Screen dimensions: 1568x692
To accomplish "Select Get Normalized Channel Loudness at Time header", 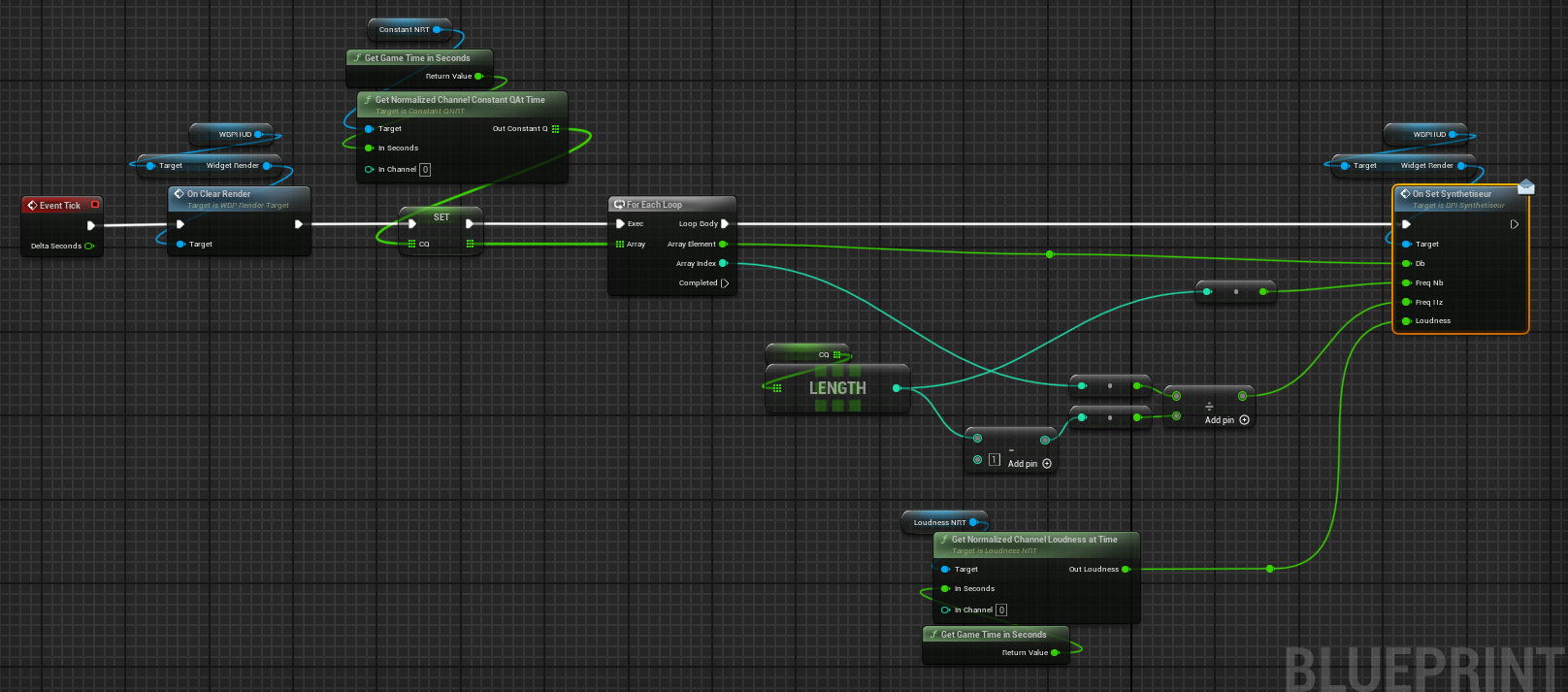I will coord(1036,544).
